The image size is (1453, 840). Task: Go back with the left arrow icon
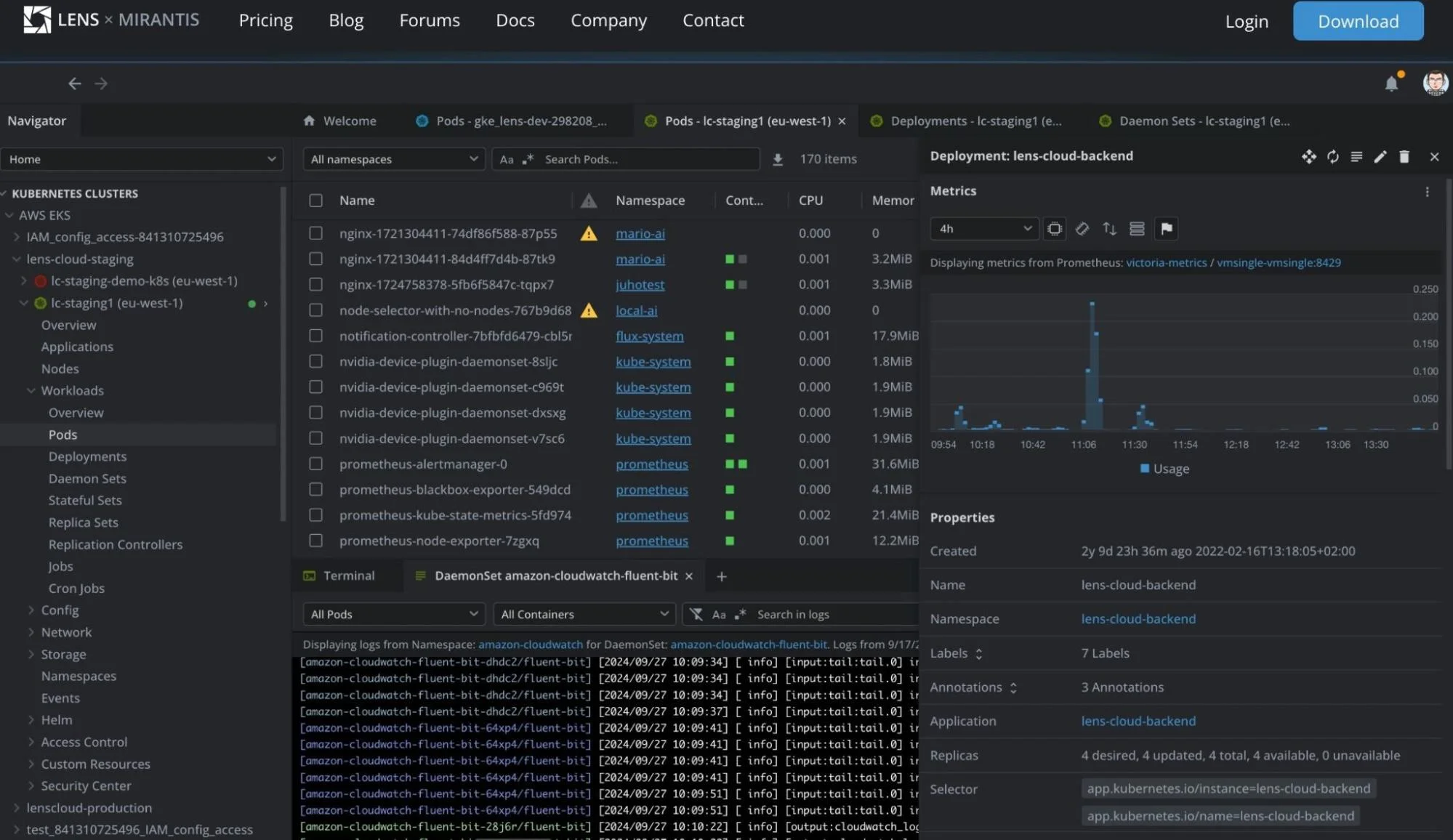pos(74,84)
